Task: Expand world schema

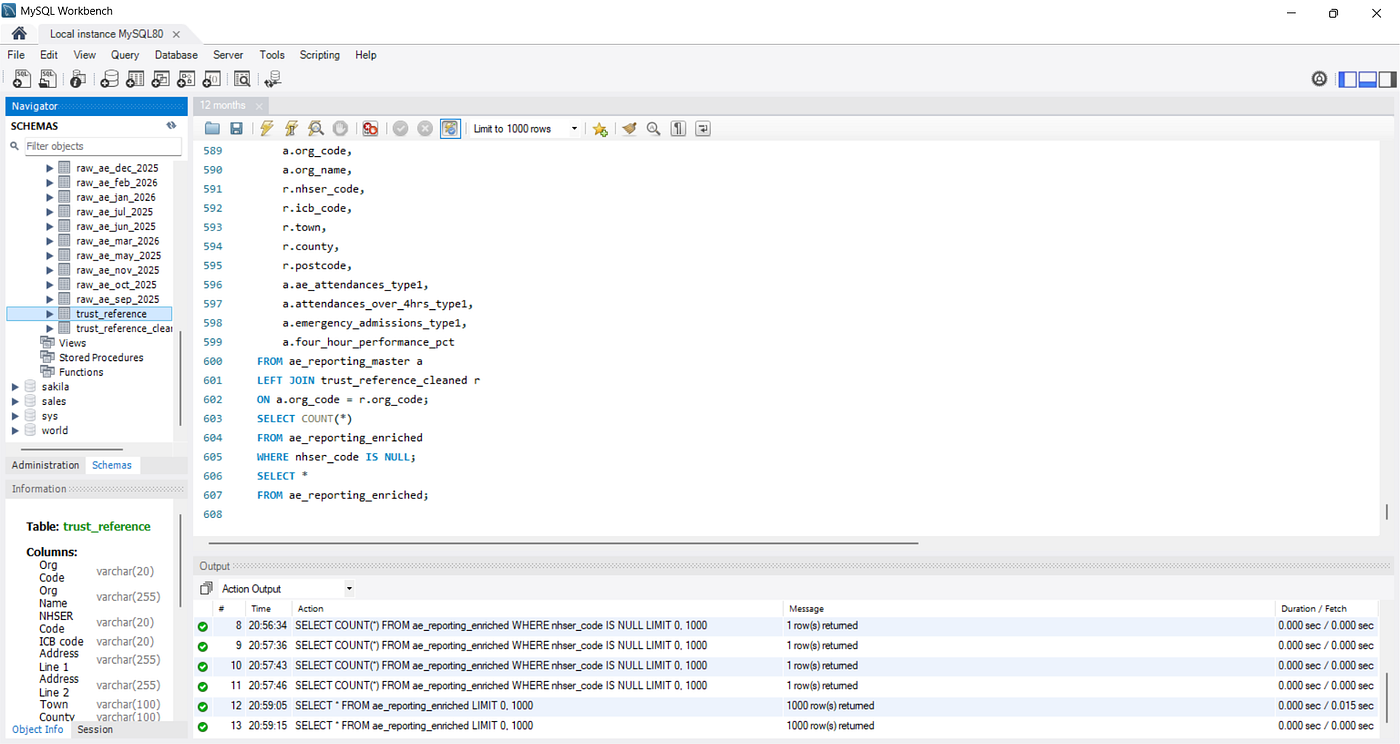Action: (15, 430)
